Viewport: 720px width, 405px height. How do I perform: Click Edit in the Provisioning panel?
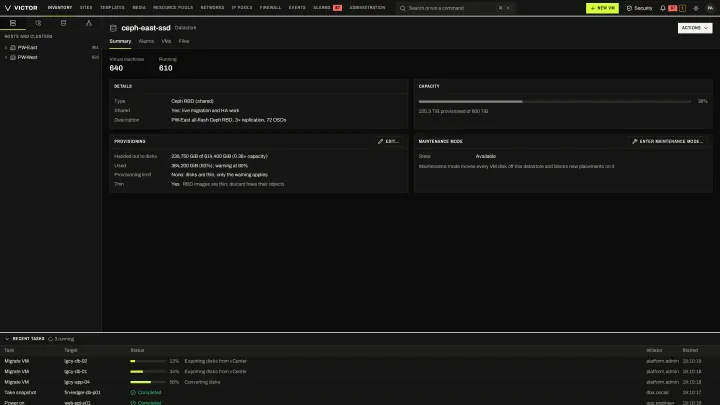[388, 141]
